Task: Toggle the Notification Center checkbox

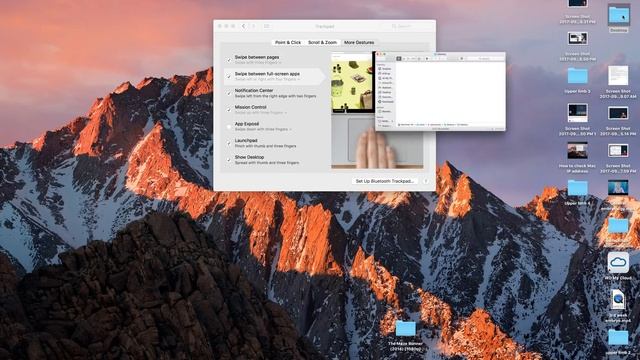Action: [x=229, y=93]
